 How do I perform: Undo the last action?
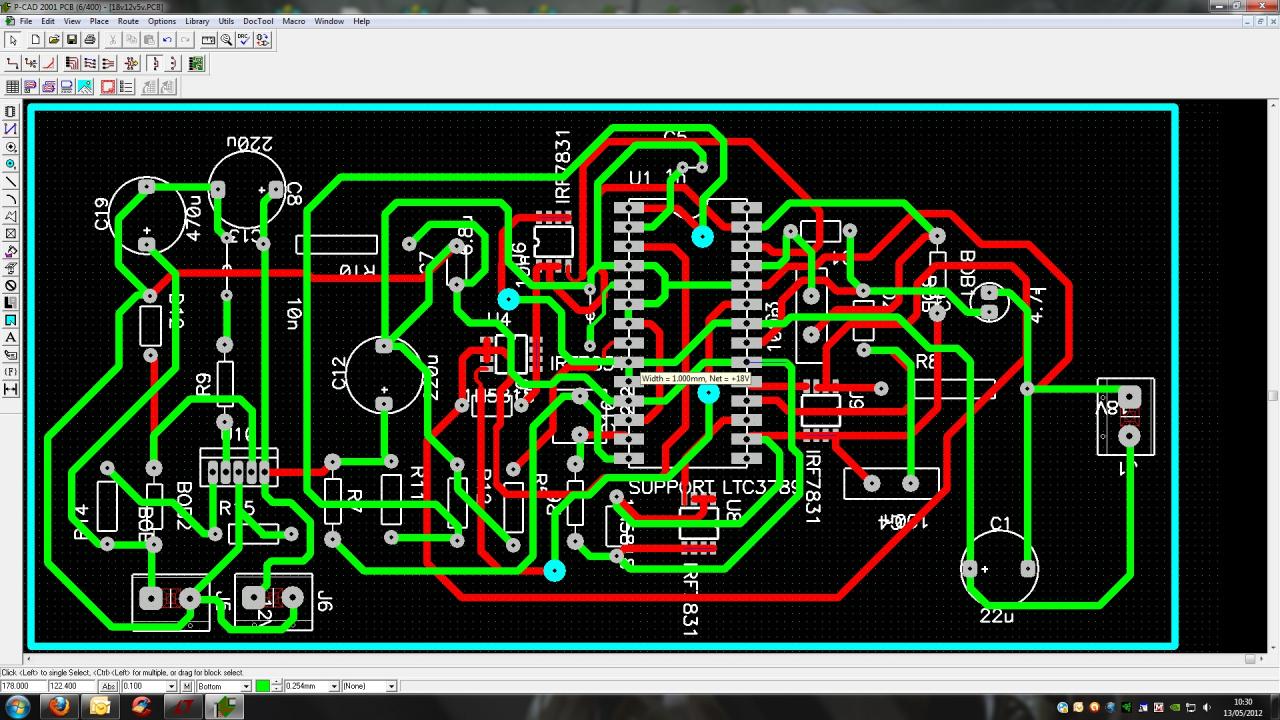(x=167, y=40)
